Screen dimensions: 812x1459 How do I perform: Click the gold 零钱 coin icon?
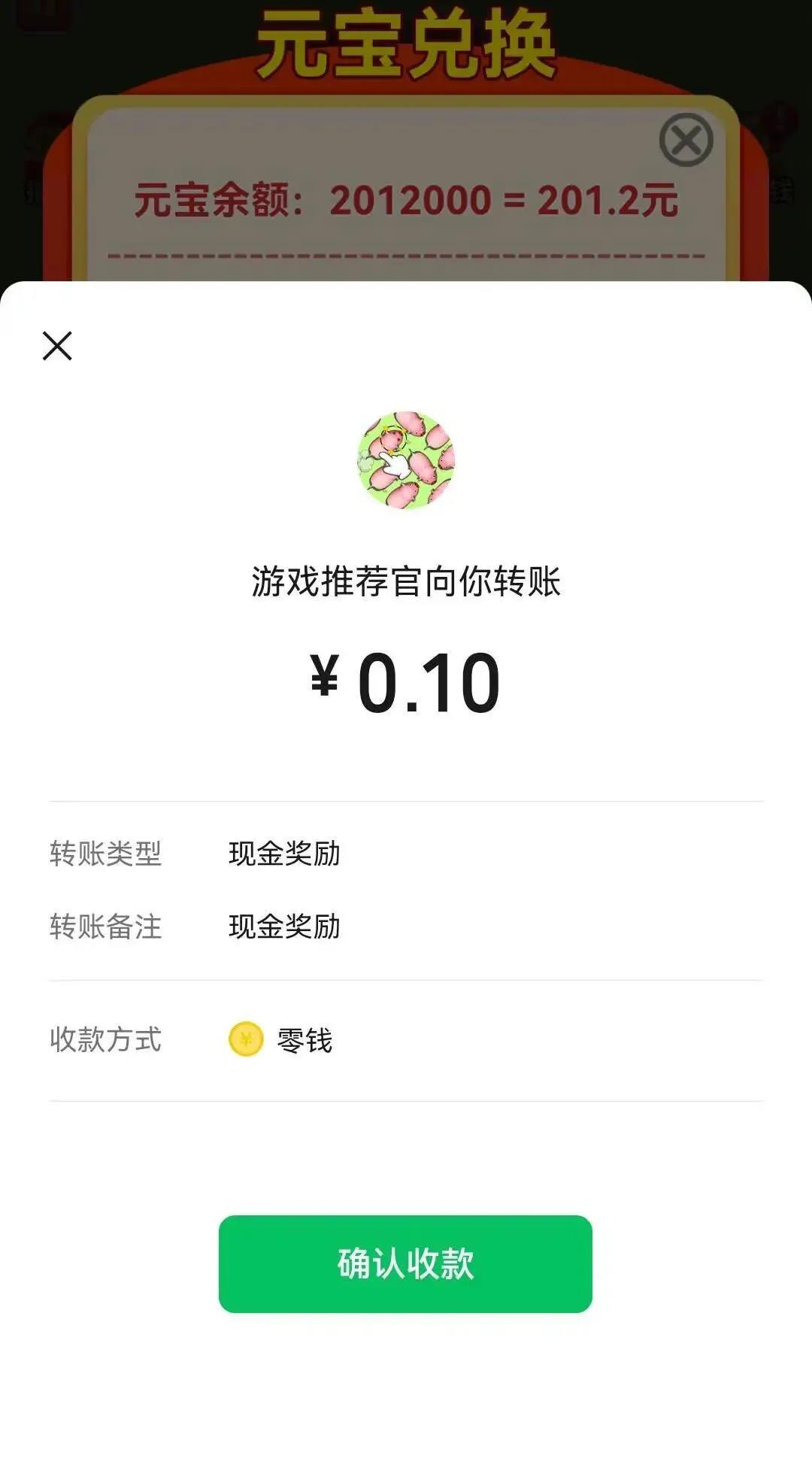tap(246, 1039)
